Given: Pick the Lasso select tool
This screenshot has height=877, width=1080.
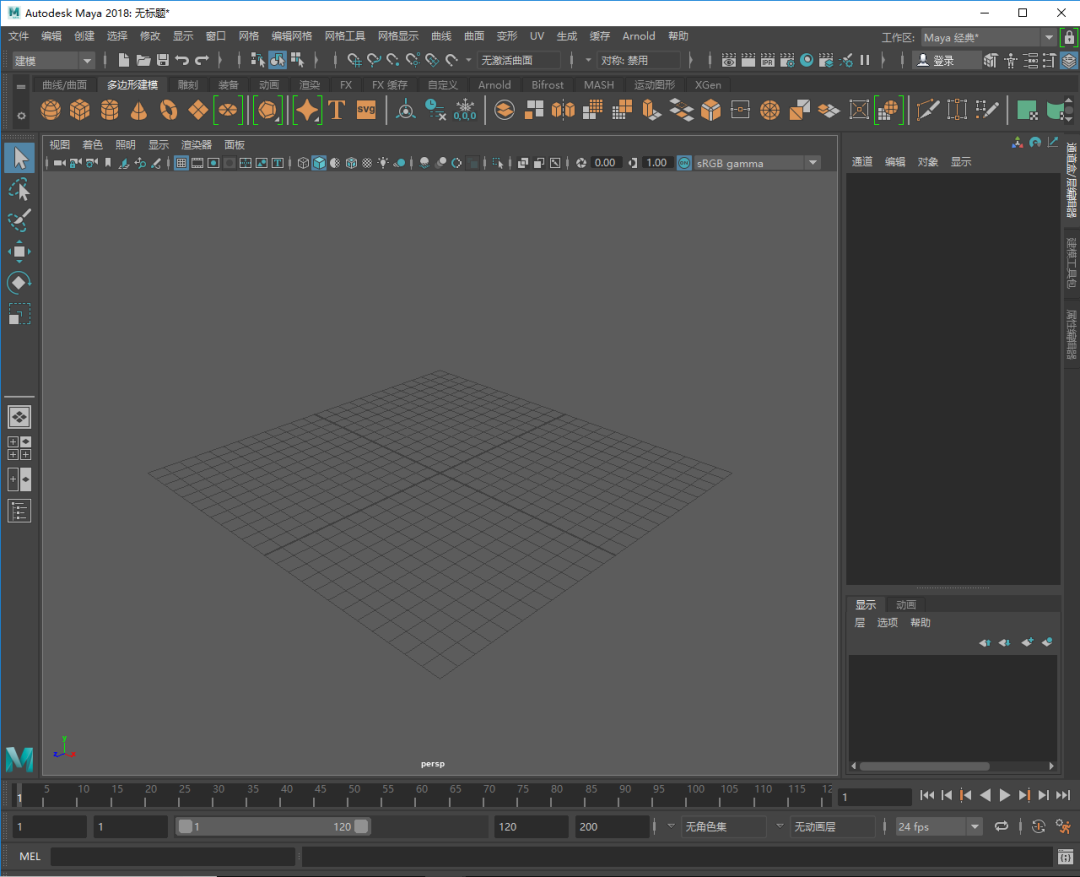Looking at the screenshot, I should (19, 189).
